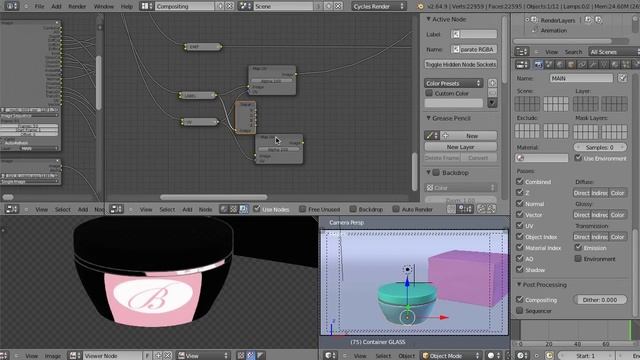Uncheck the Object Index pass
The image size is (640, 360).
click(x=520, y=237)
